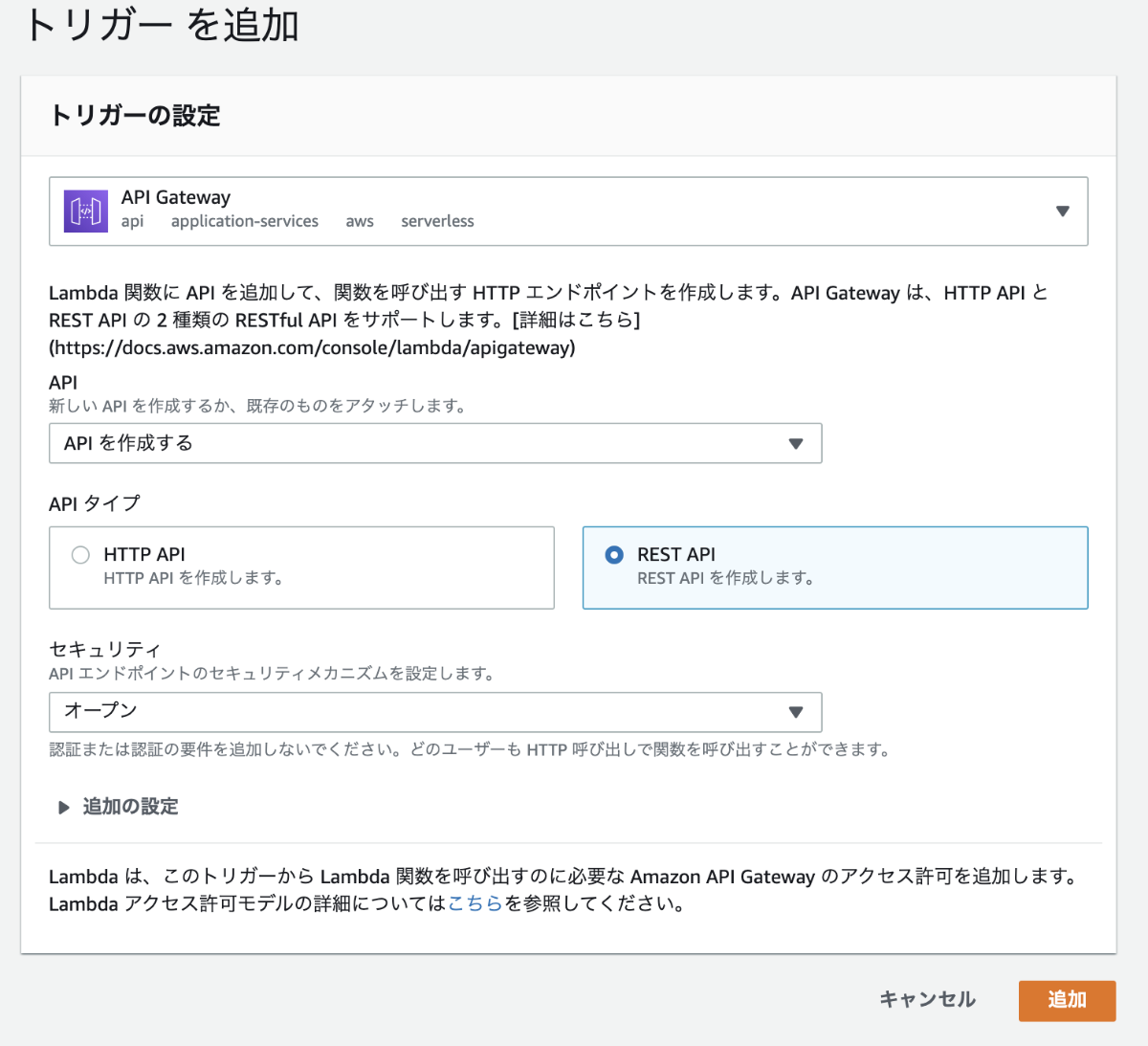Open the 'API を作成する' dropdown
The height and width of the screenshot is (1046, 1148).
(x=435, y=443)
